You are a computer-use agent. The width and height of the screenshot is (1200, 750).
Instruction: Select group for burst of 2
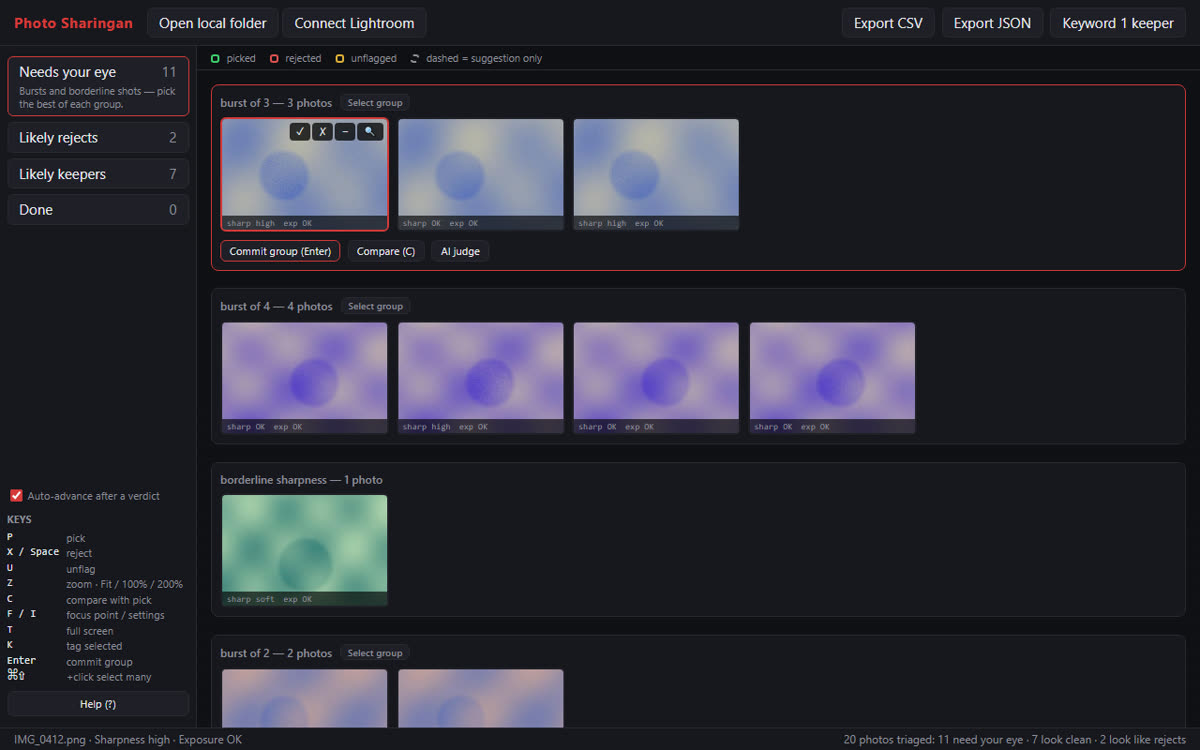[375, 653]
